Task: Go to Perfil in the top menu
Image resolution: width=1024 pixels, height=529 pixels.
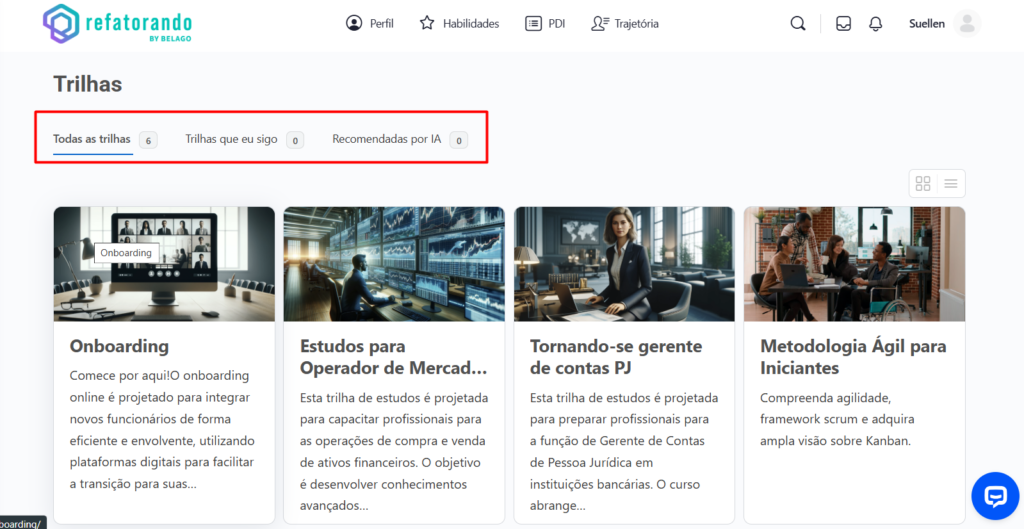Action: click(x=370, y=24)
